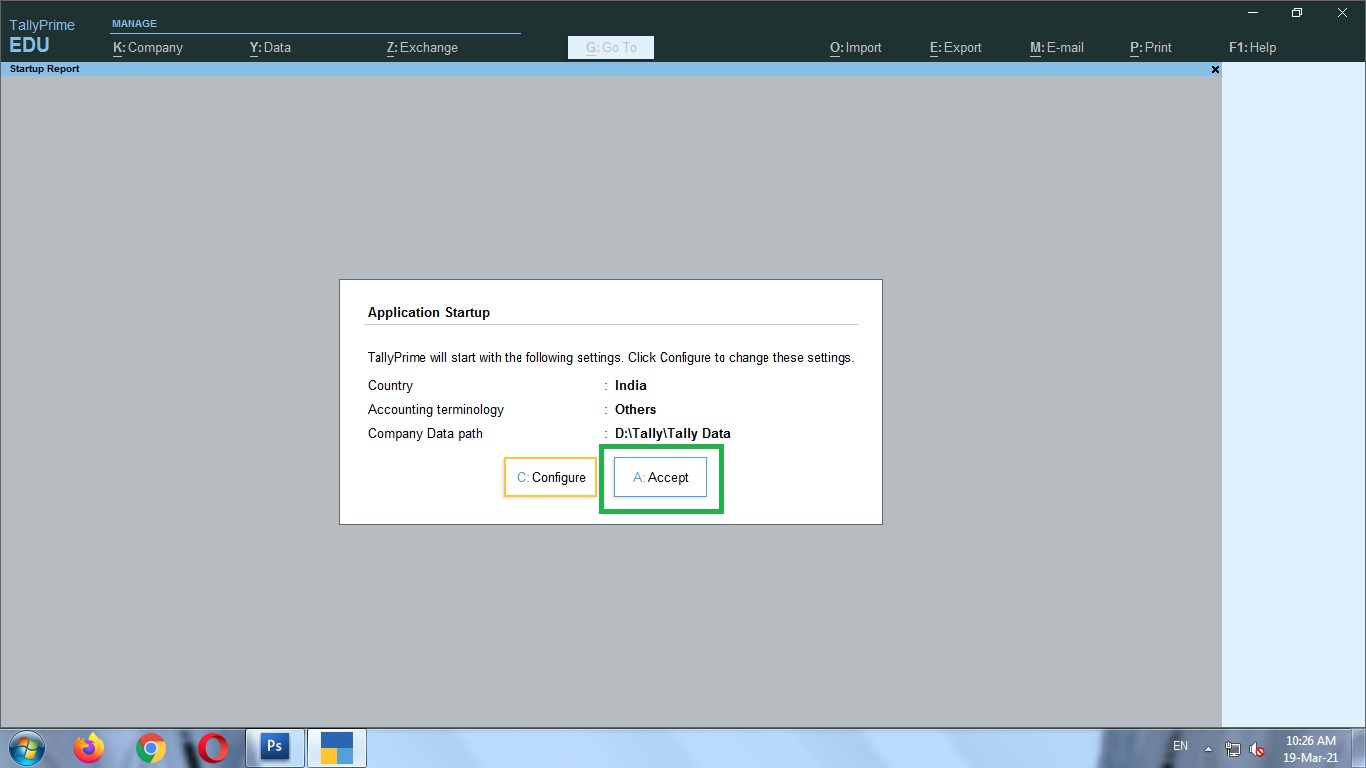Click the Application Startup dialog heading

coord(429,312)
